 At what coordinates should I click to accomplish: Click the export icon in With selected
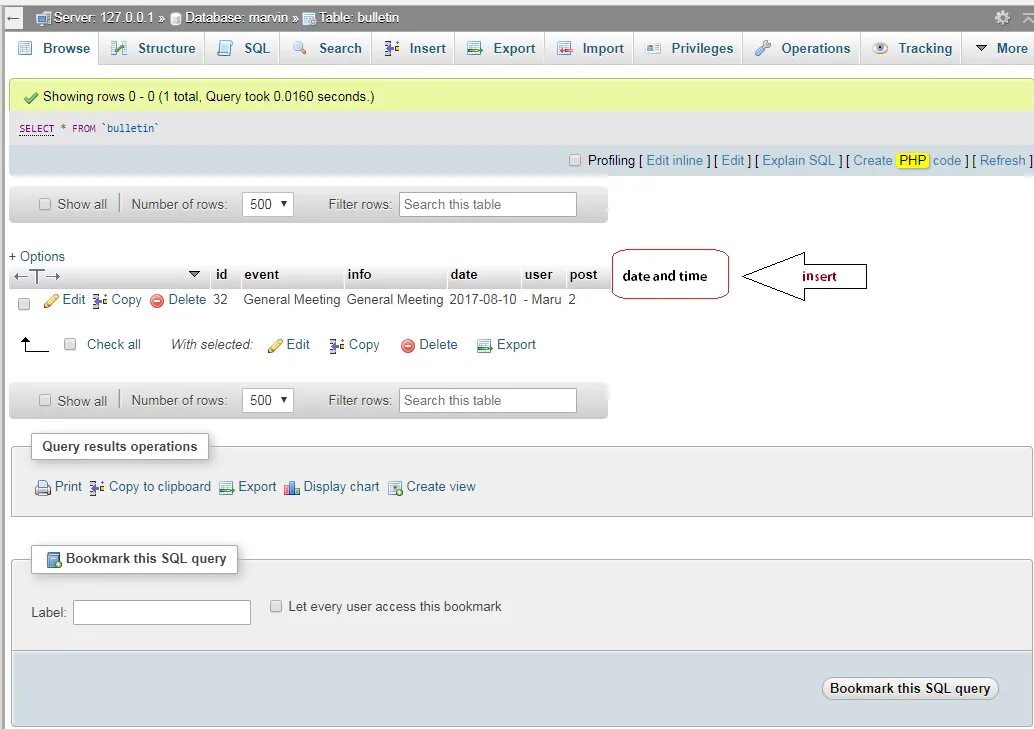coord(485,346)
